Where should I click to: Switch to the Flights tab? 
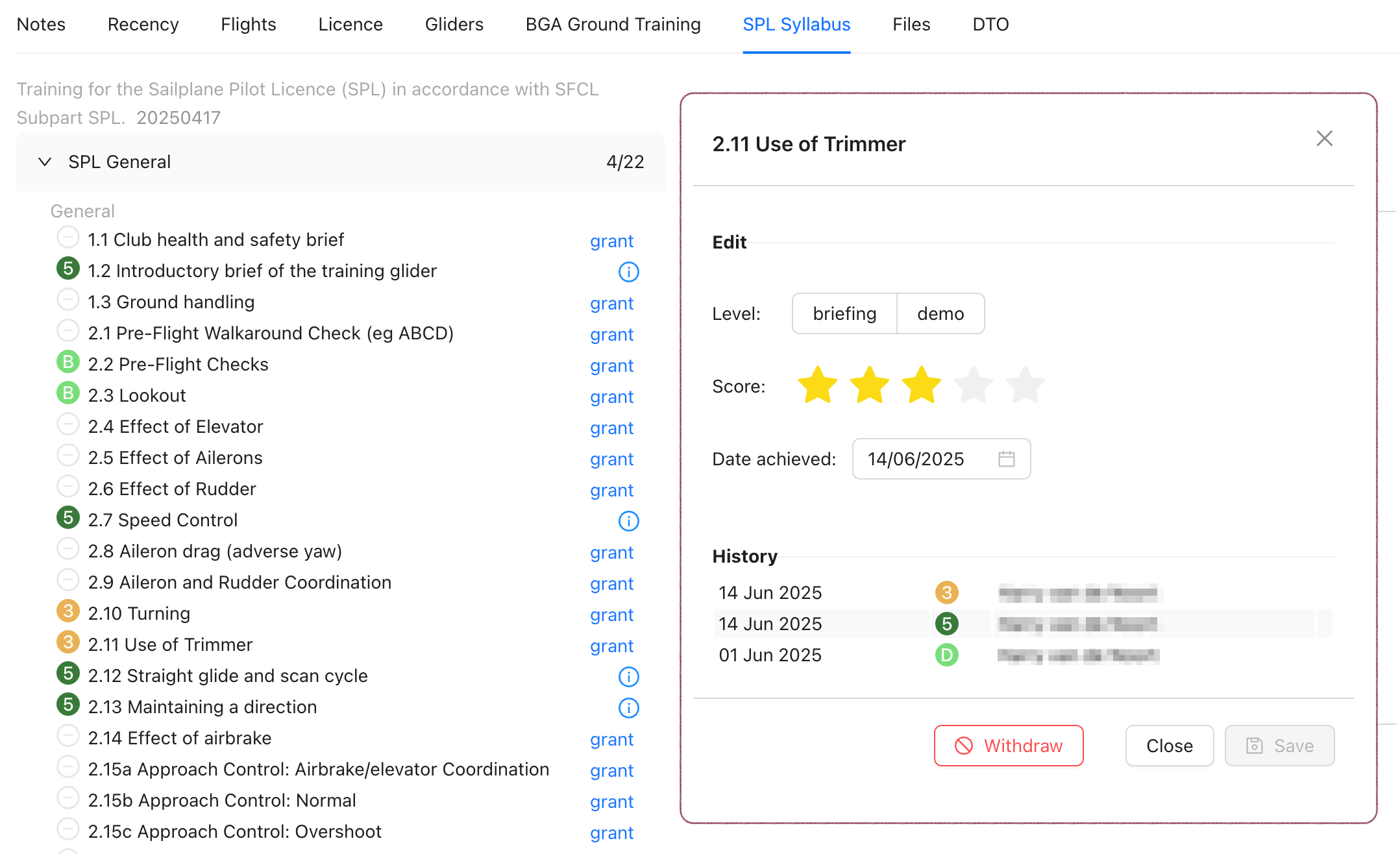click(x=248, y=24)
